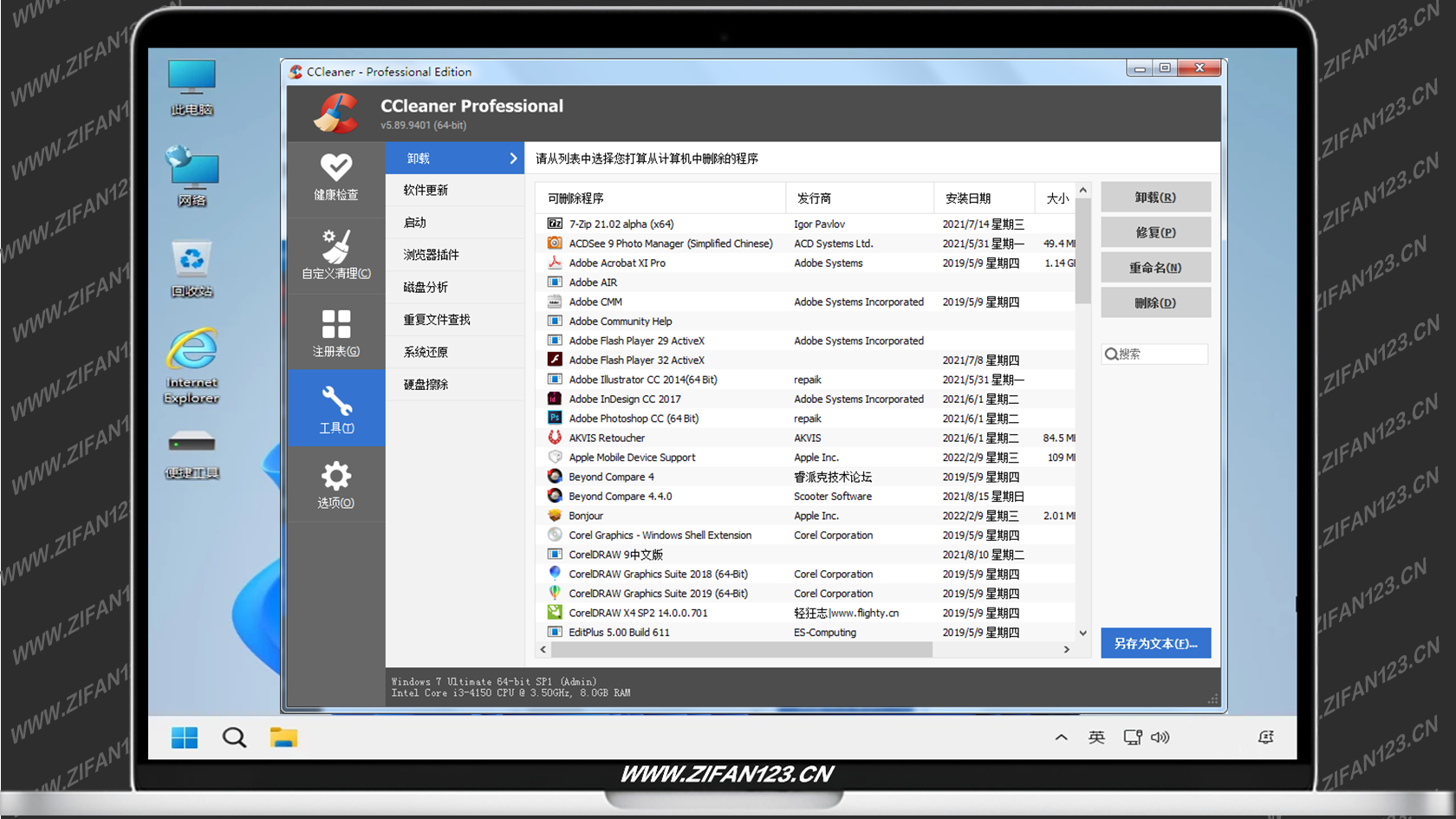
Task: Click the Rename 重命名(N) button
Action: pos(1155,268)
